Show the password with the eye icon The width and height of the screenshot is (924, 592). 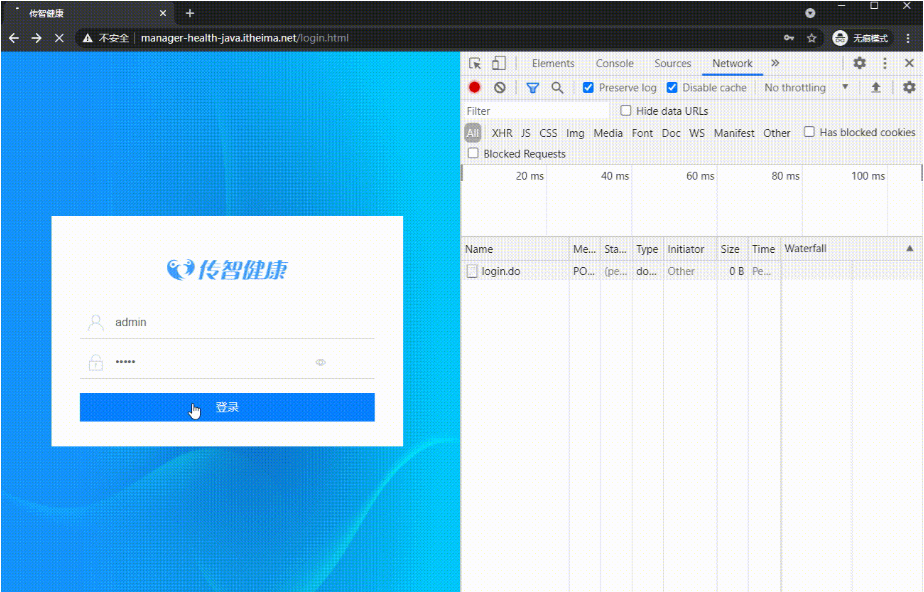[321, 362]
